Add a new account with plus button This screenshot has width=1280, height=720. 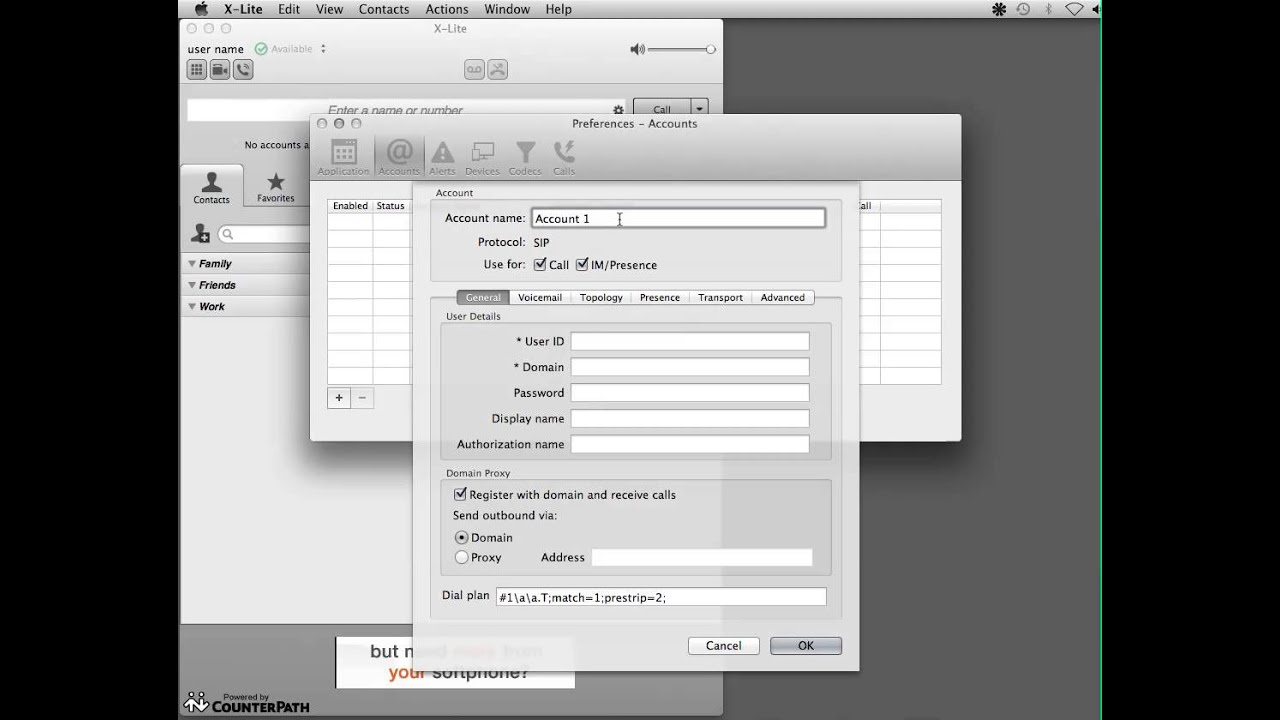tap(339, 398)
